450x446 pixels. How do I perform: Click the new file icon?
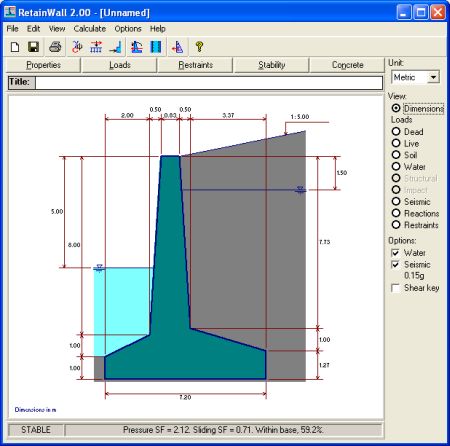[x=15, y=47]
